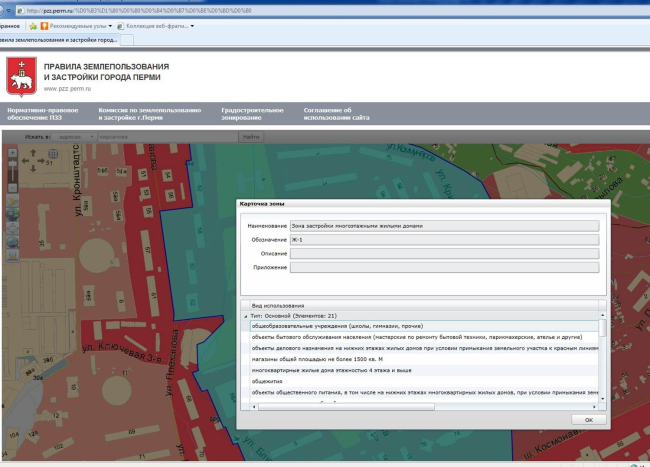Collapse the 'Тип: Основной (Элементов: 21)' group

[246, 315]
